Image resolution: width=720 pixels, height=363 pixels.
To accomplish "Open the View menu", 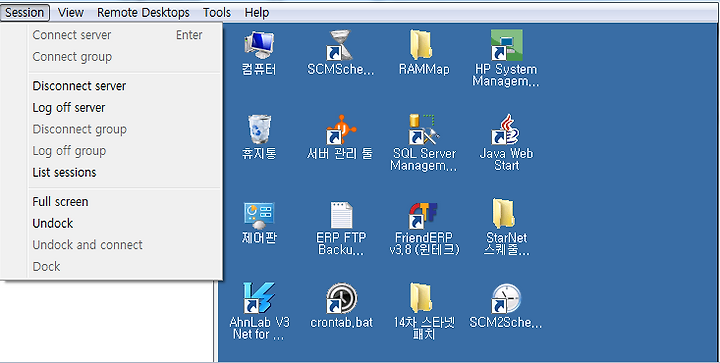I will pyautogui.click(x=71, y=12).
